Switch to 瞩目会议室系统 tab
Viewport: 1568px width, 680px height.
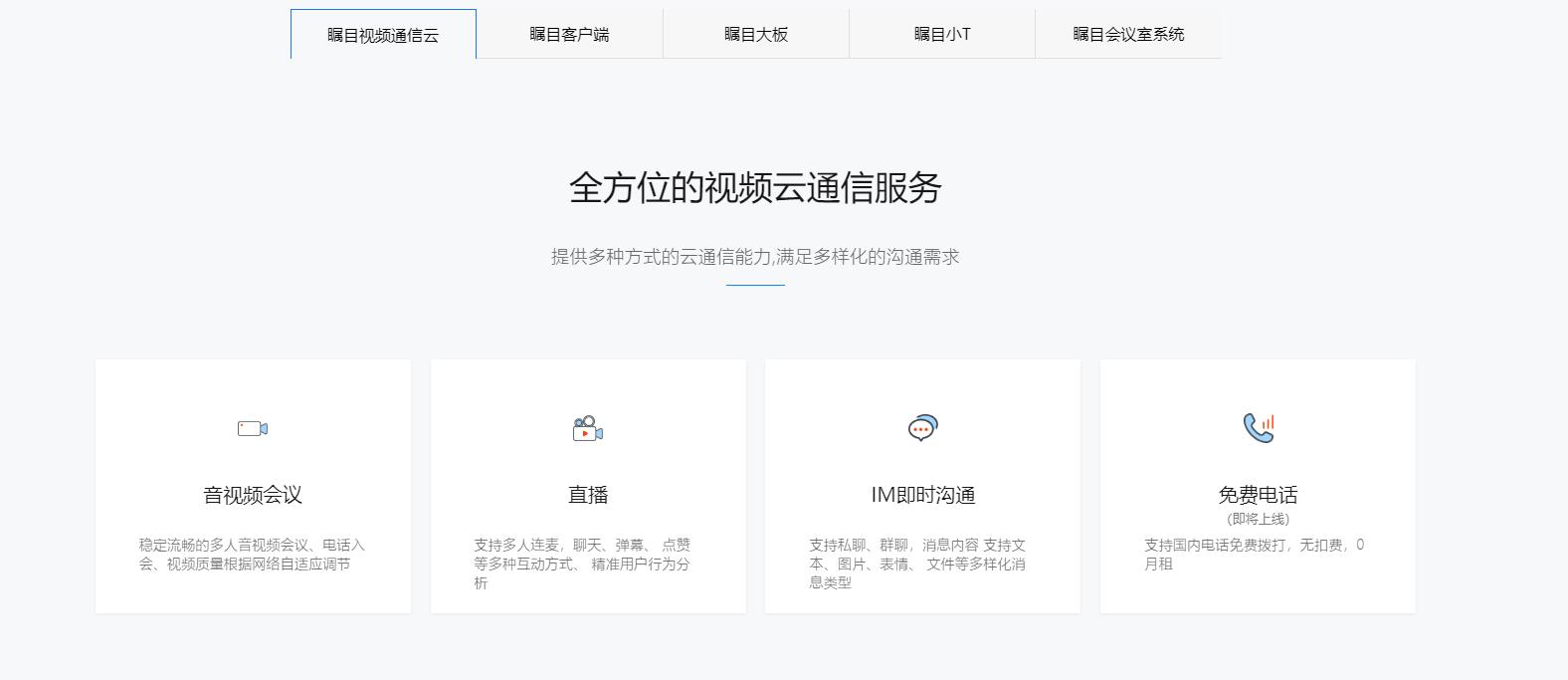[1128, 35]
